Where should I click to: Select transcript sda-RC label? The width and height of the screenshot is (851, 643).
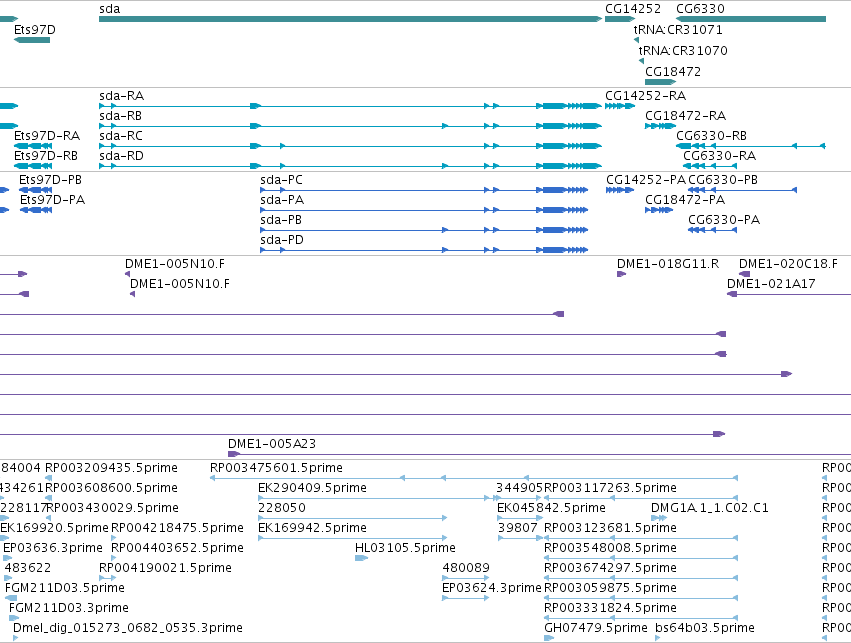(x=121, y=136)
